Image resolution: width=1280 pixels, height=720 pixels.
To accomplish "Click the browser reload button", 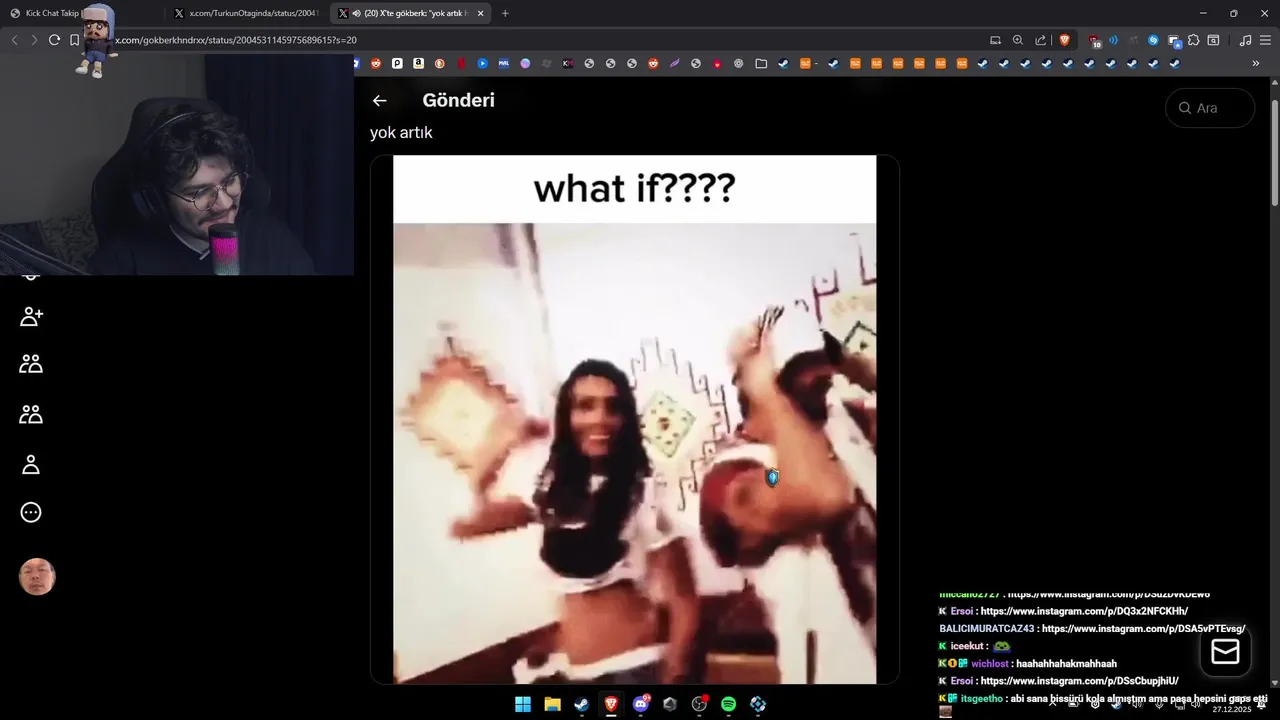I will (54, 40).
